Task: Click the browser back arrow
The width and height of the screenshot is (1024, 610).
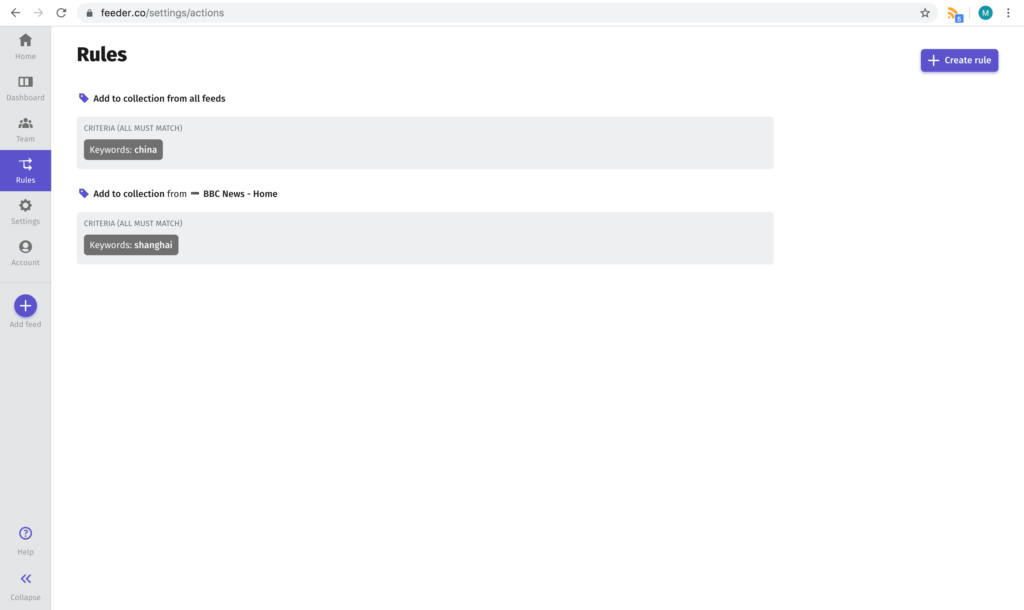Action: tap(15, 12)
